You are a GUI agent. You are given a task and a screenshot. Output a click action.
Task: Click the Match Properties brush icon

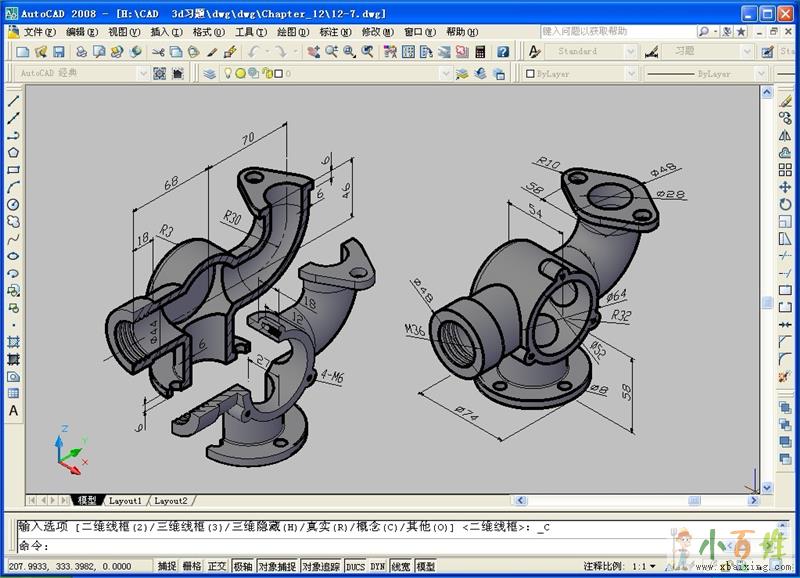(230, 52)
